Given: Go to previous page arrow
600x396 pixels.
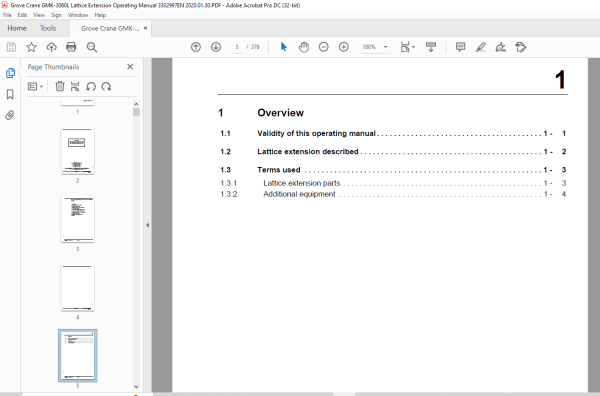Looking at the screenshot, I should point(196,47).
